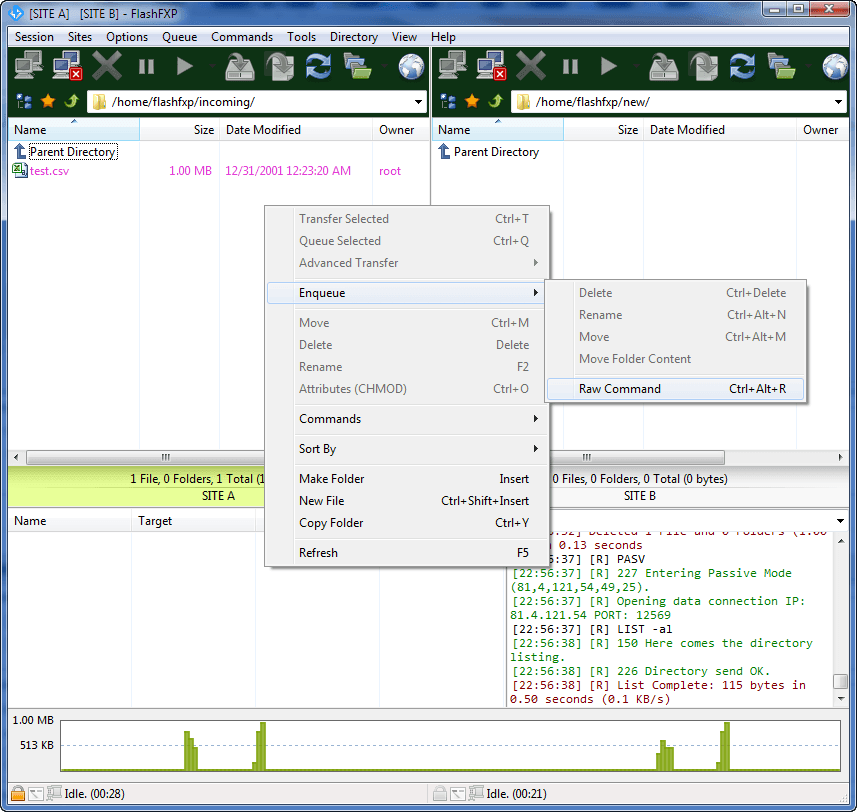Select Parent Directory in the Site A pane
This screenshot has width=857, height=812.
(73, 152)
